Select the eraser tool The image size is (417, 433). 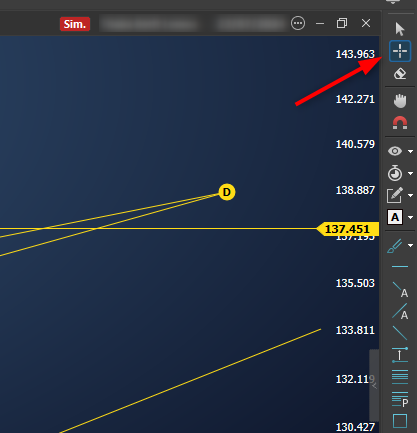coord(400,74)
